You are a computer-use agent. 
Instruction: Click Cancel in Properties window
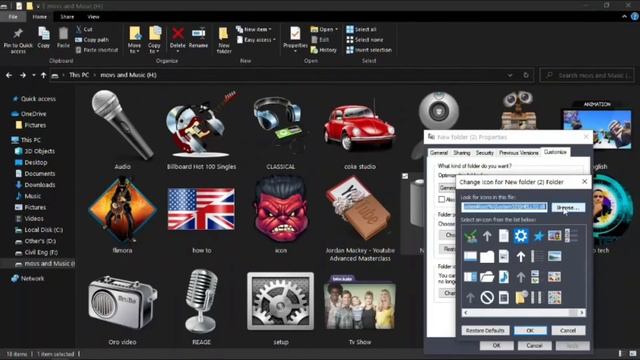[x=534, y=345]
